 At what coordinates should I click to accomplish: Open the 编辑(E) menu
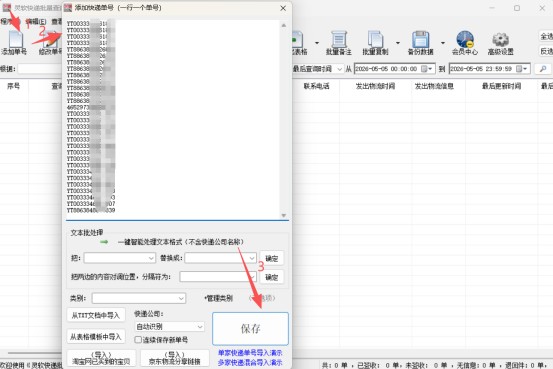tap(36, 22)
